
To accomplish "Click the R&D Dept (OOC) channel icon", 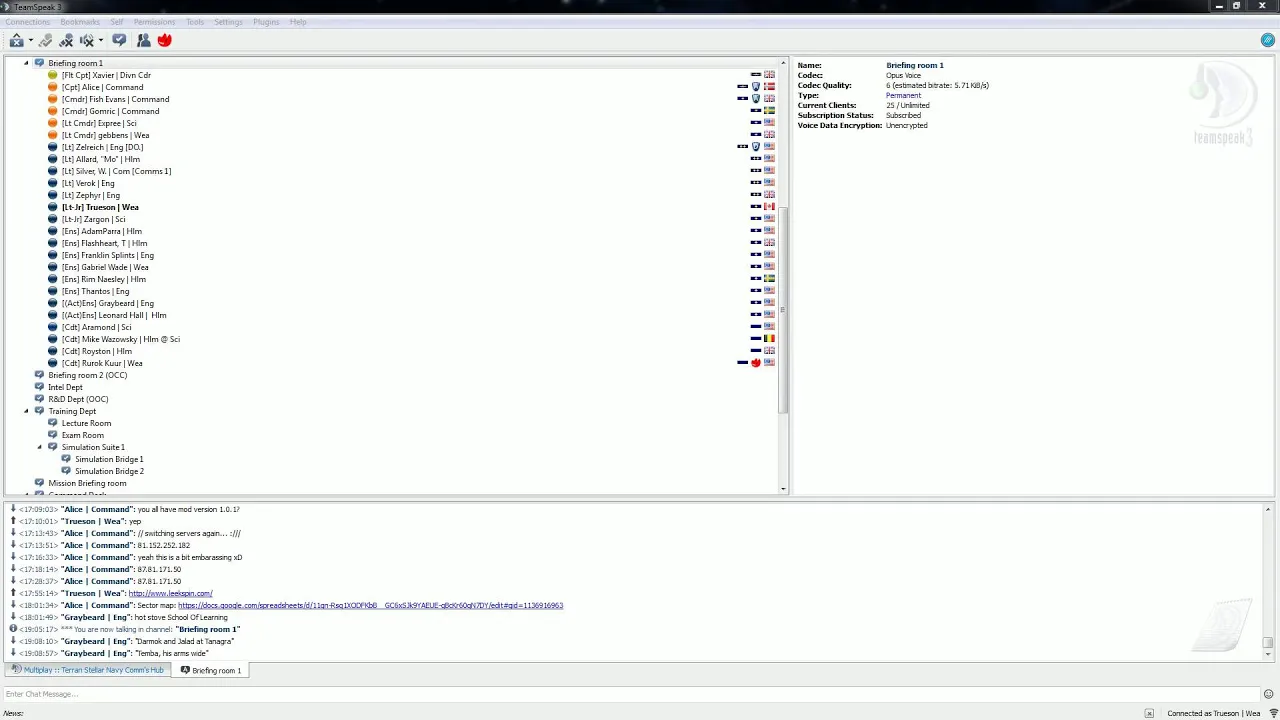I will (39, 399).
